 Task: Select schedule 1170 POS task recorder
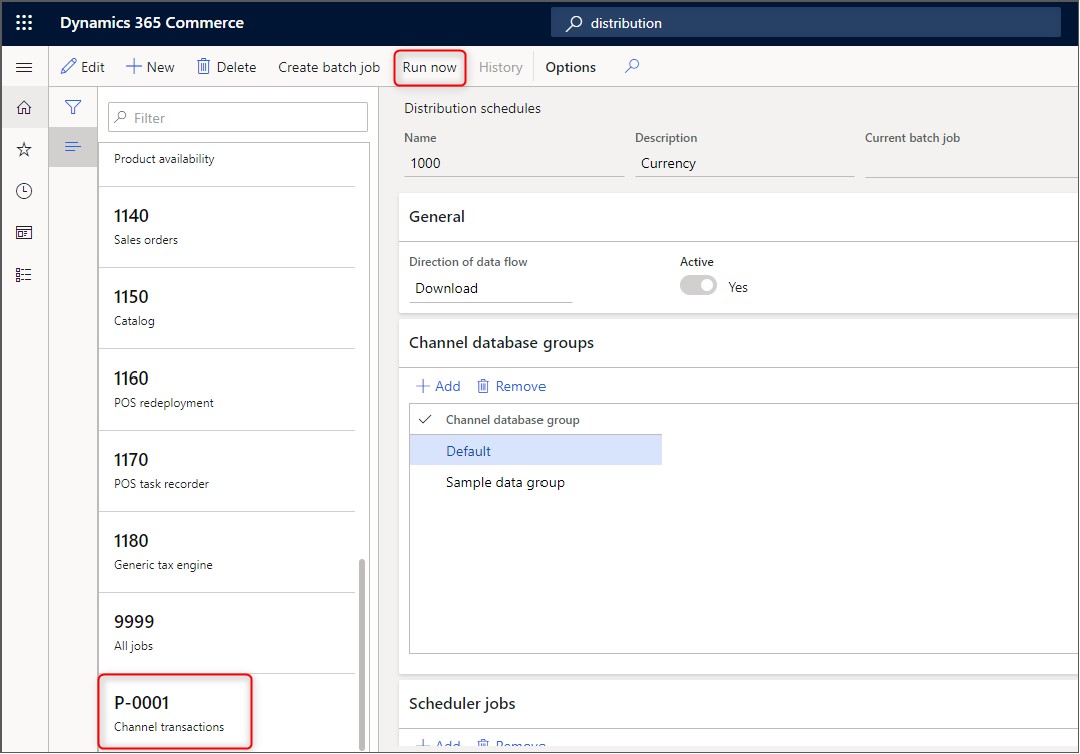[227, 471]
